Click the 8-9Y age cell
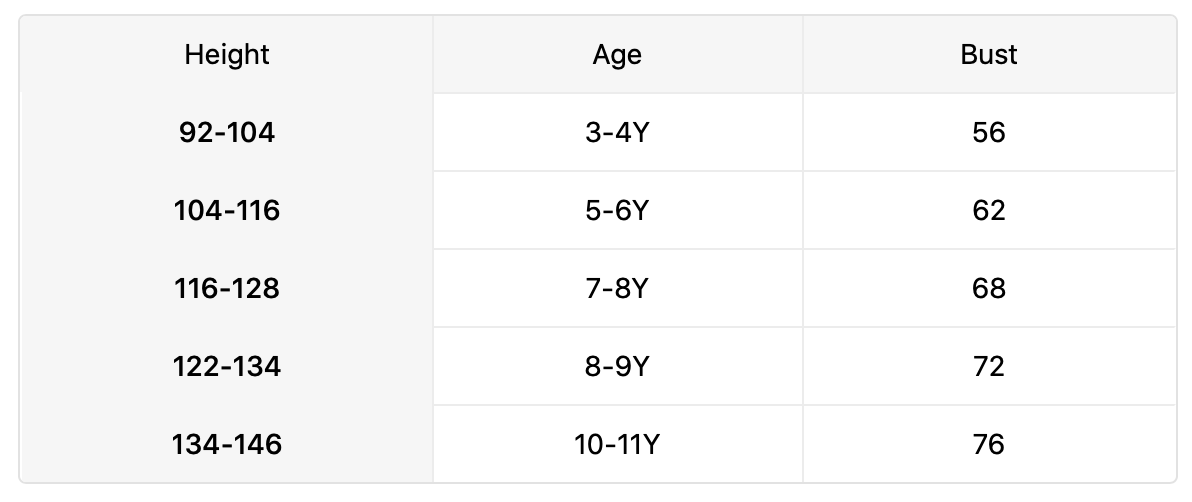1192x502 pixels. 617,367
